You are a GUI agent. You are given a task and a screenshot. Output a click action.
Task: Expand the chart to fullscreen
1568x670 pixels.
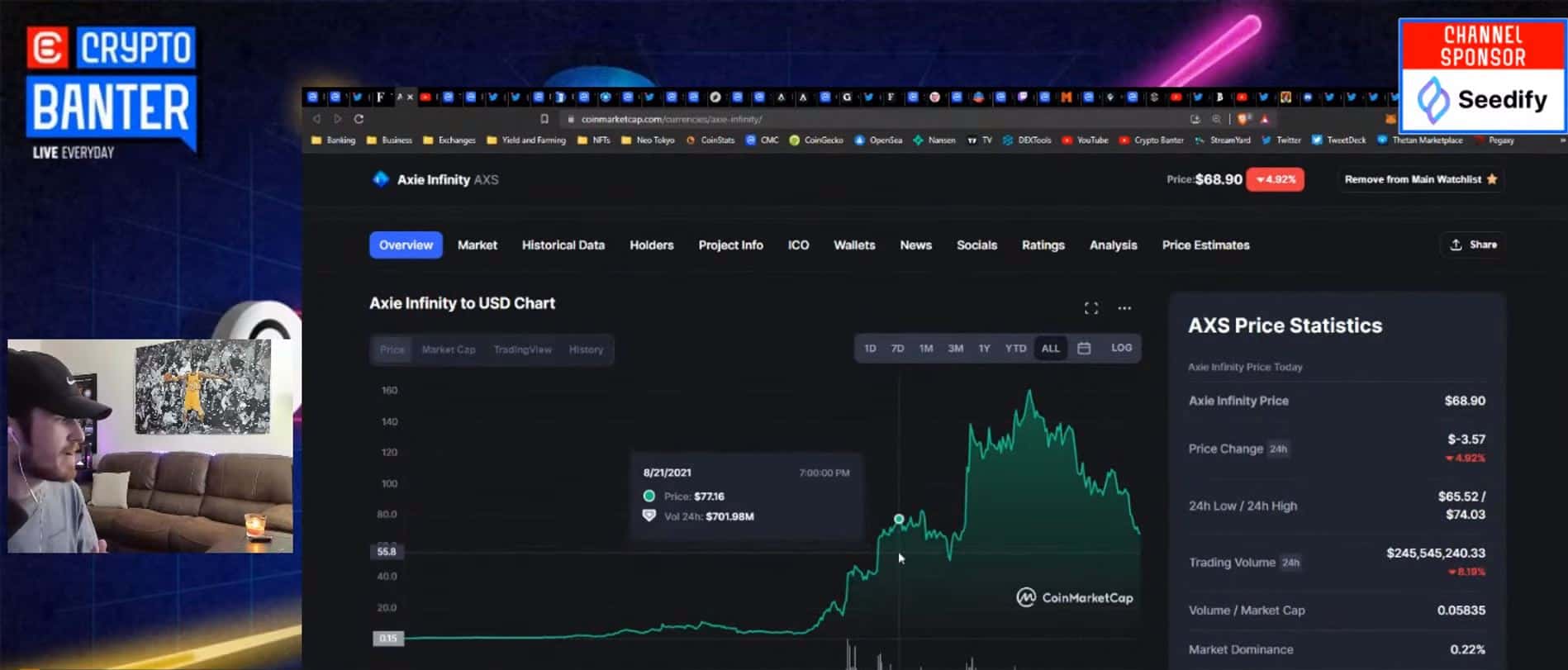(x=1091, y=308)
